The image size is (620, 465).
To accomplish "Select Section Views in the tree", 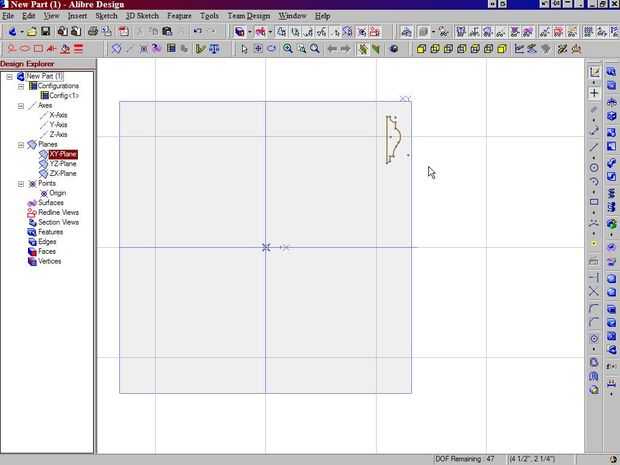I will point(59,222).
